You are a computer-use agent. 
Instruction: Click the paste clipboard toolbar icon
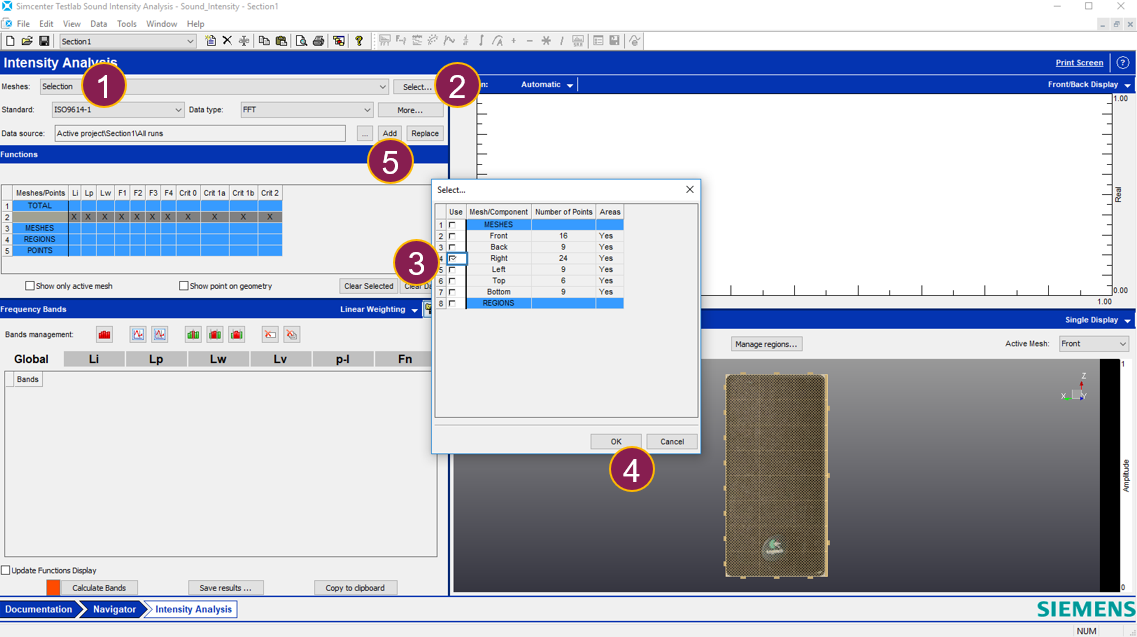(281, 41)
